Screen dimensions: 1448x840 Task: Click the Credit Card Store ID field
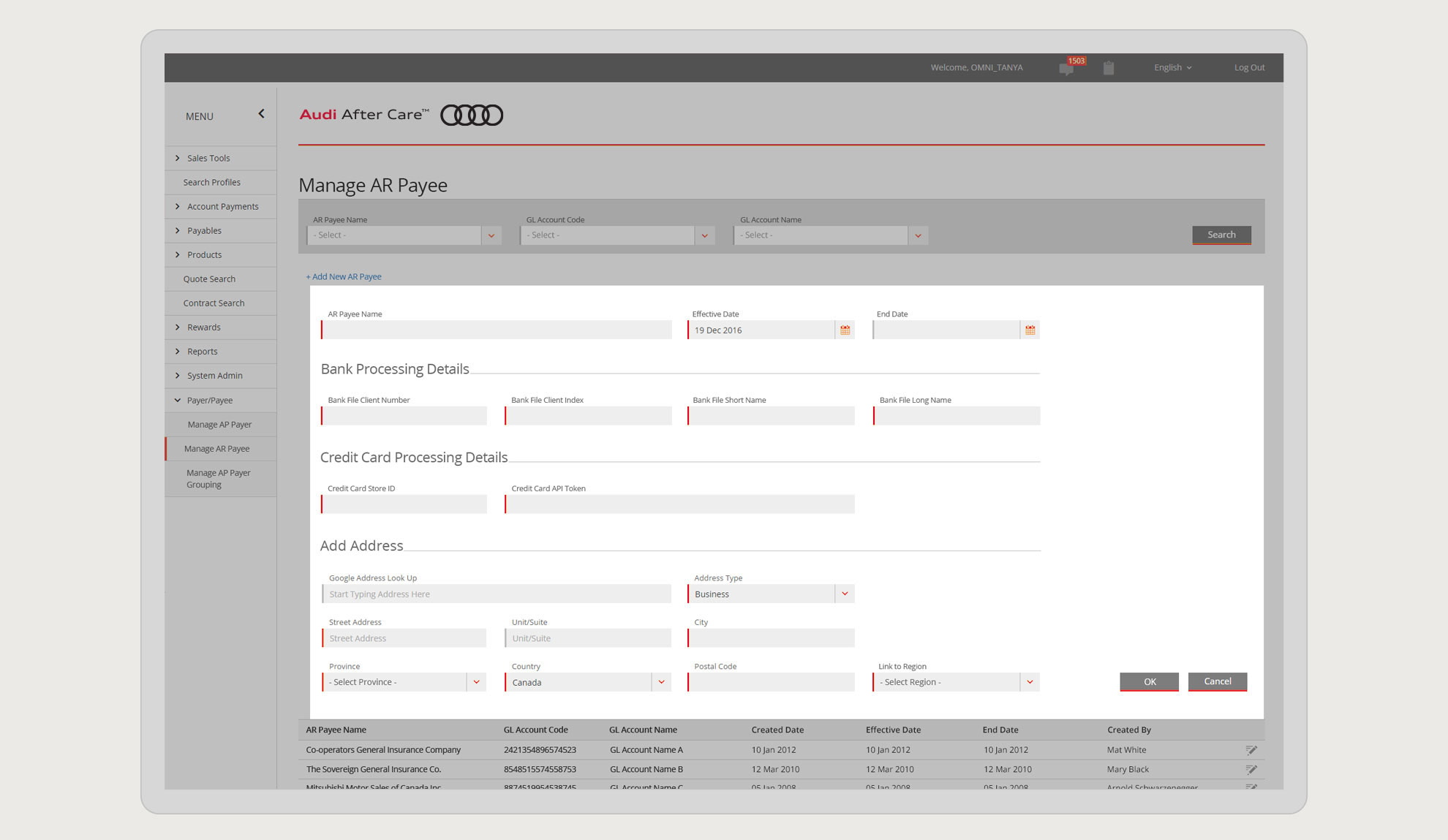tap(404, 504)
